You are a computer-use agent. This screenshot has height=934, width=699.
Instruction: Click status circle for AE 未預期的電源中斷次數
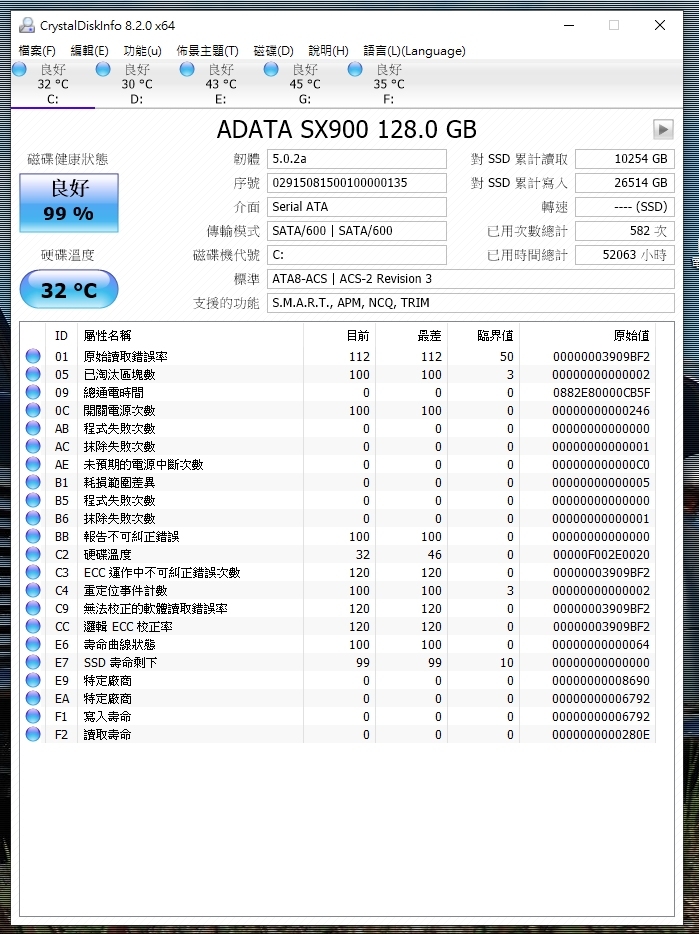[33, 464]
